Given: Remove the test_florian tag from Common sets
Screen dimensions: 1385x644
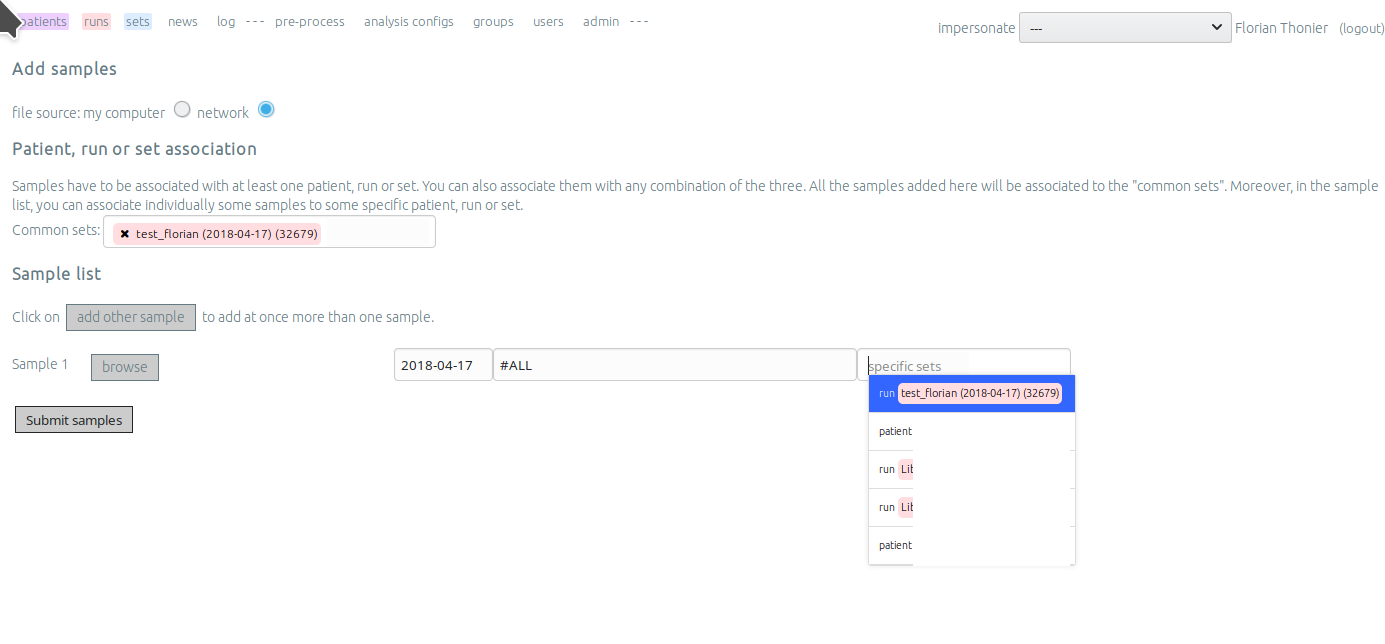Looking at the screenshot, I should (124, 234).
